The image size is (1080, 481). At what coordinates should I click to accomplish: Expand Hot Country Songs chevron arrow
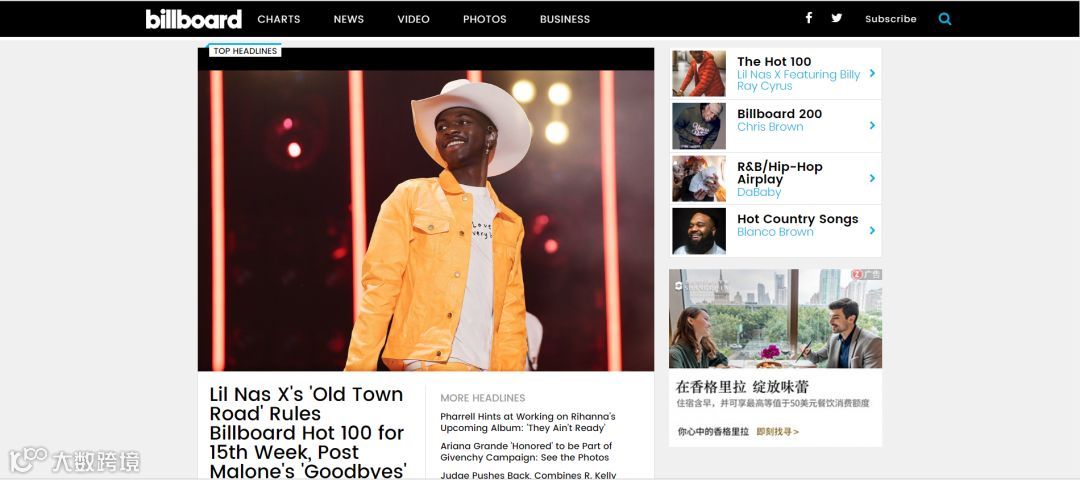pos(872,230)
